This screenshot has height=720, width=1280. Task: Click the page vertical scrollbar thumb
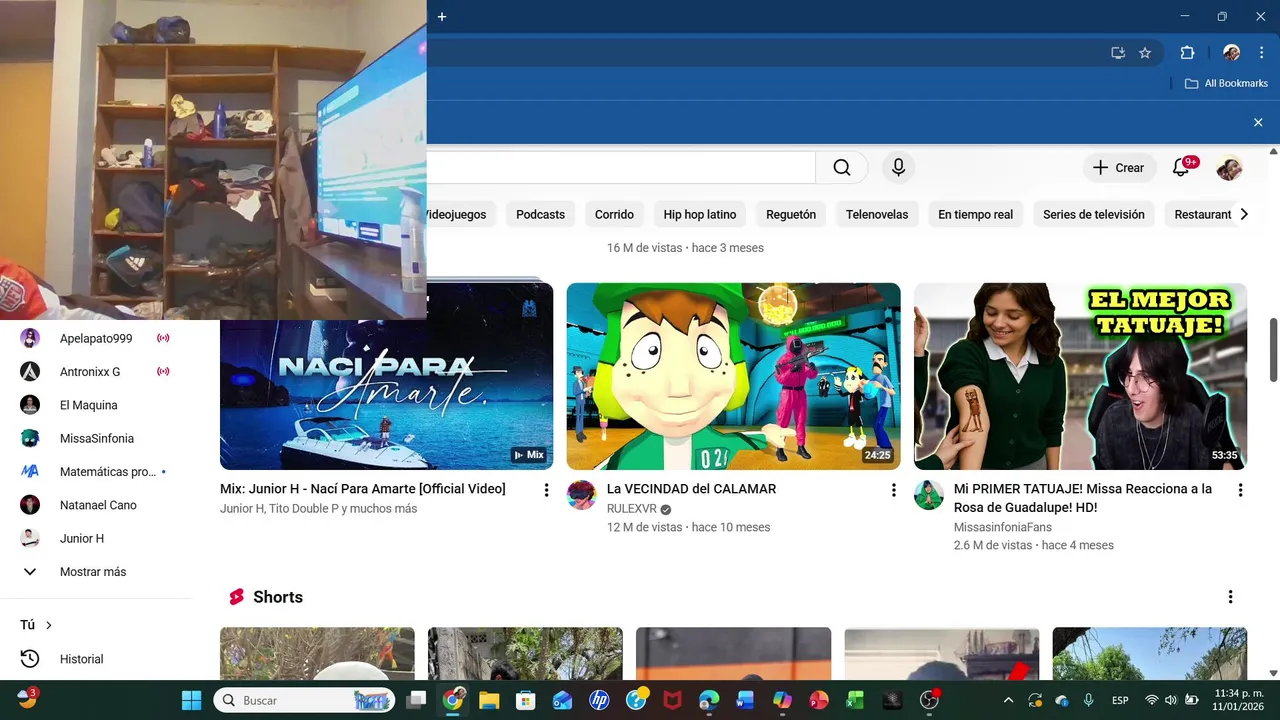1273,349
